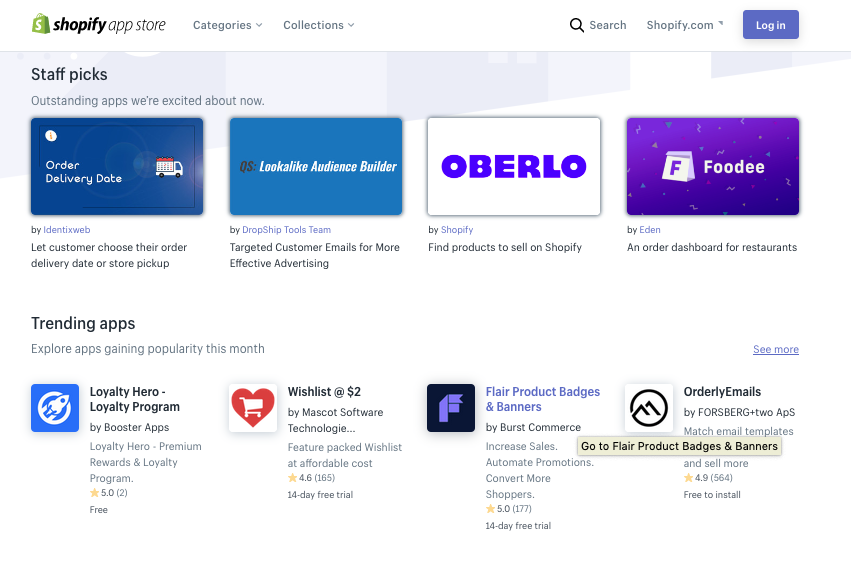Open the OrderlyEmails mountain icon
This screenshot has width=851, height=578.
[649, 408]
